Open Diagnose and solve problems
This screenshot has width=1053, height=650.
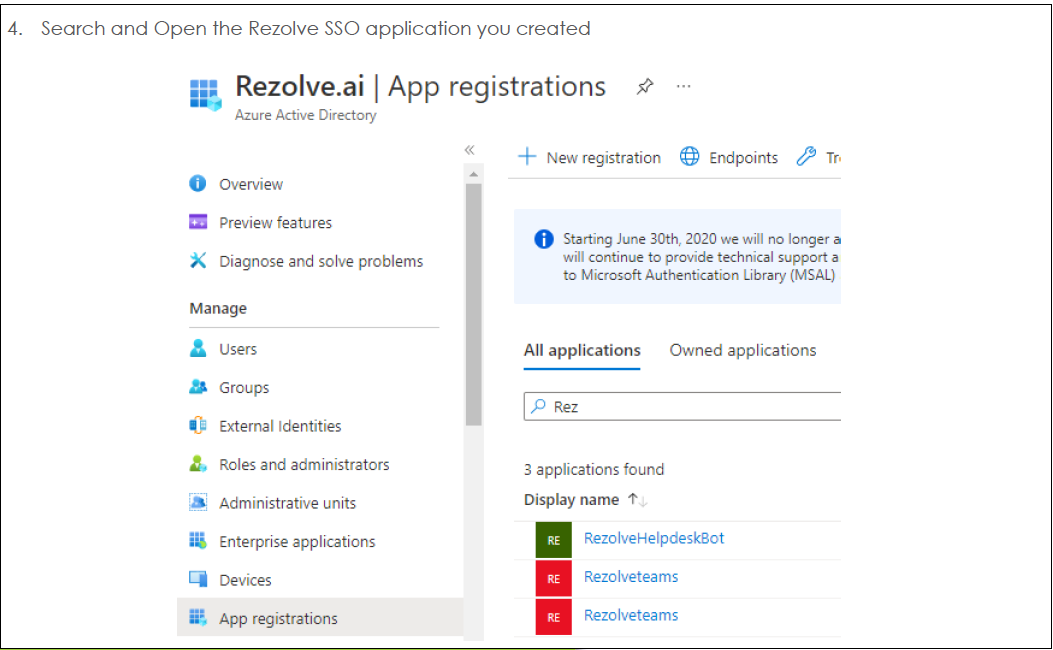coord(321,261)
